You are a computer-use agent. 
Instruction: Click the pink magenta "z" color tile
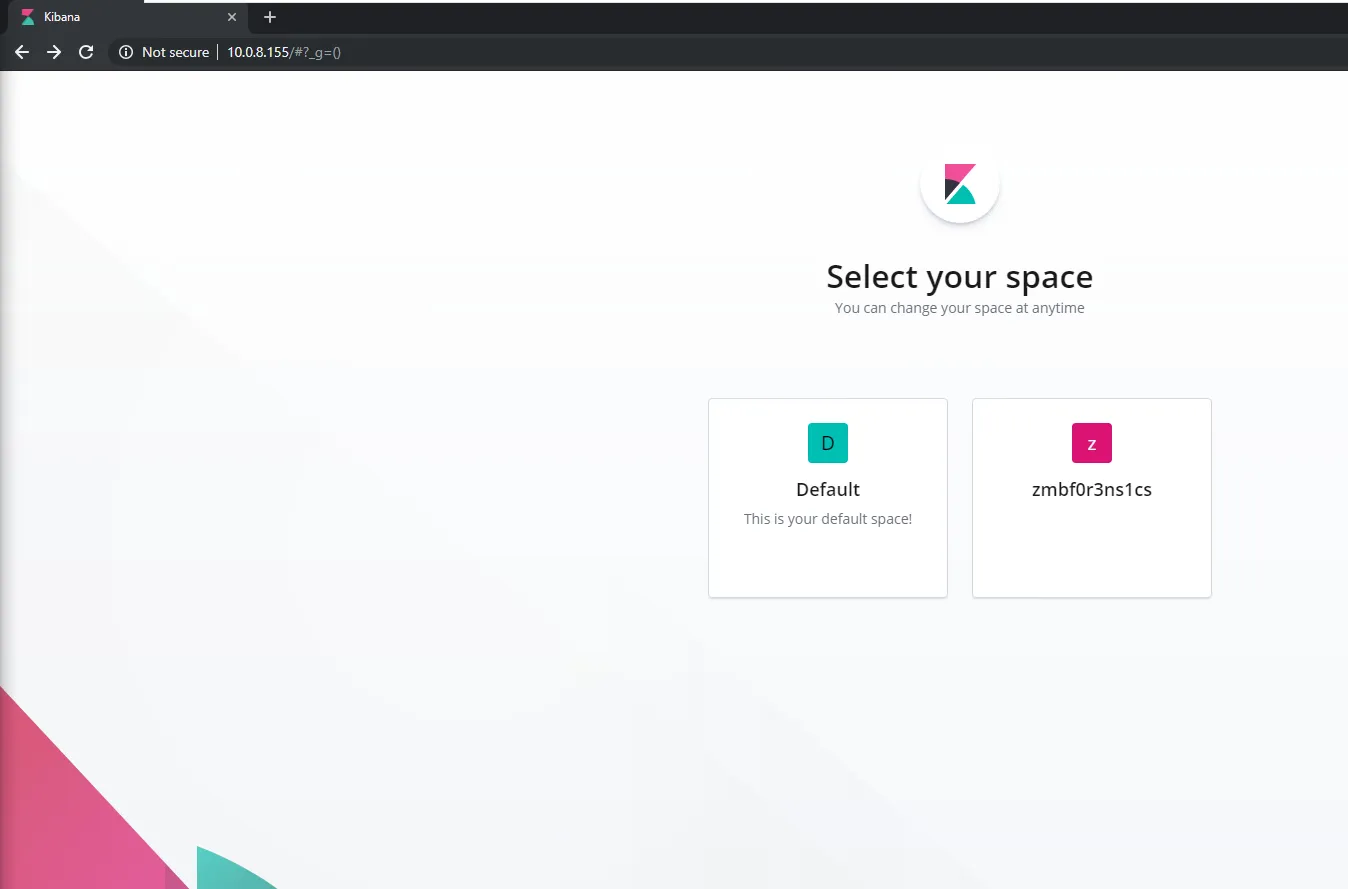coord(1091,443)
